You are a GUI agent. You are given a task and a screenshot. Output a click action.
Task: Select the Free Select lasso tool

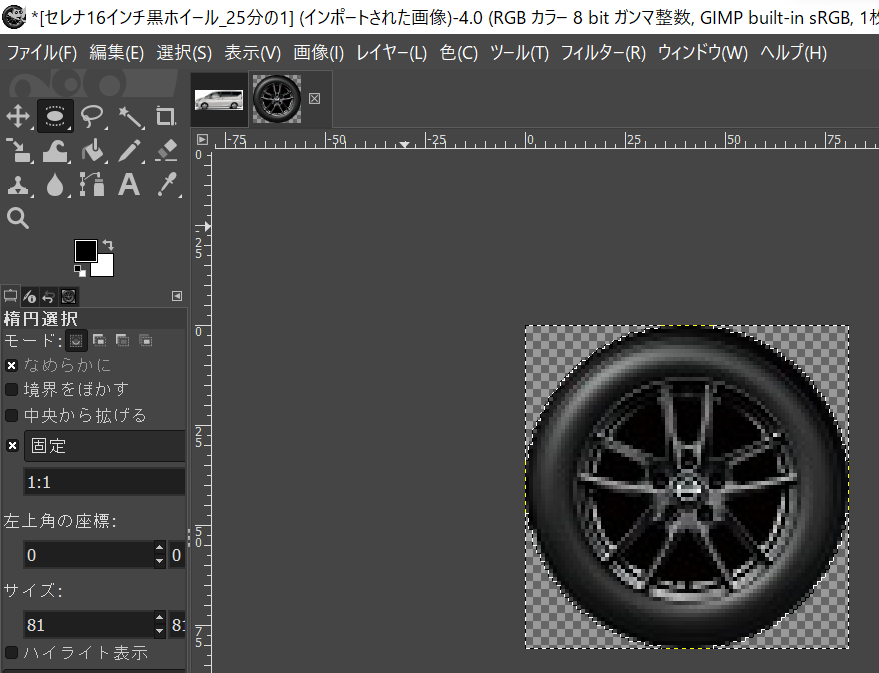(x=93, y=116)
